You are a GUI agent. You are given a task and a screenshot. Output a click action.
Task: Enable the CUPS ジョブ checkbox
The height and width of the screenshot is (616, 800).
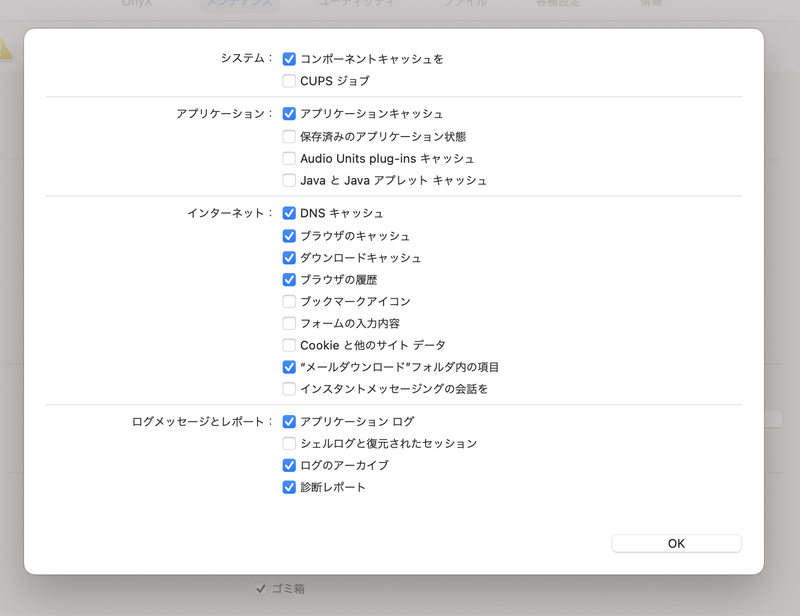(x=290, y=81)
